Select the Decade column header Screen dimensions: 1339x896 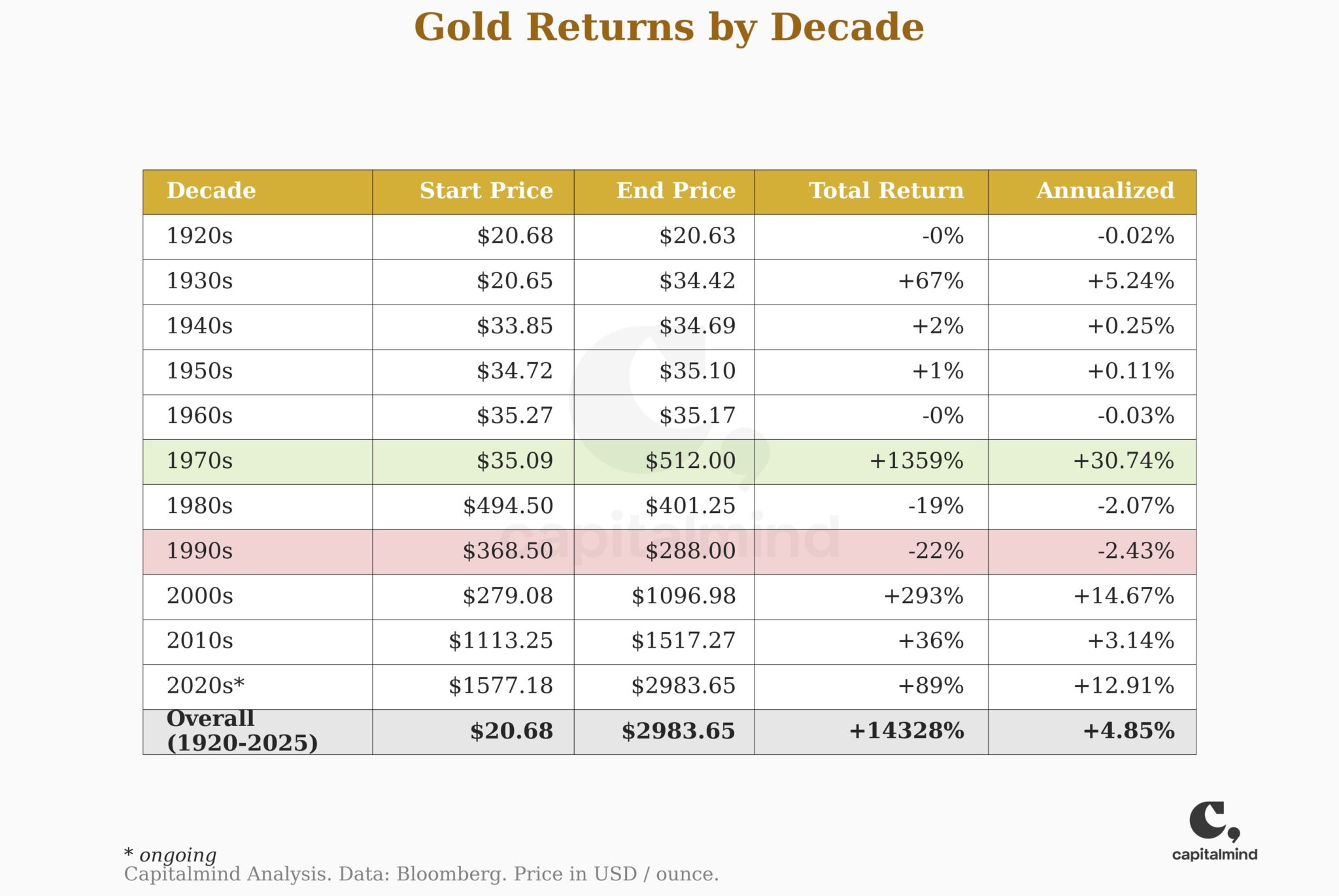tap(211, 191)
